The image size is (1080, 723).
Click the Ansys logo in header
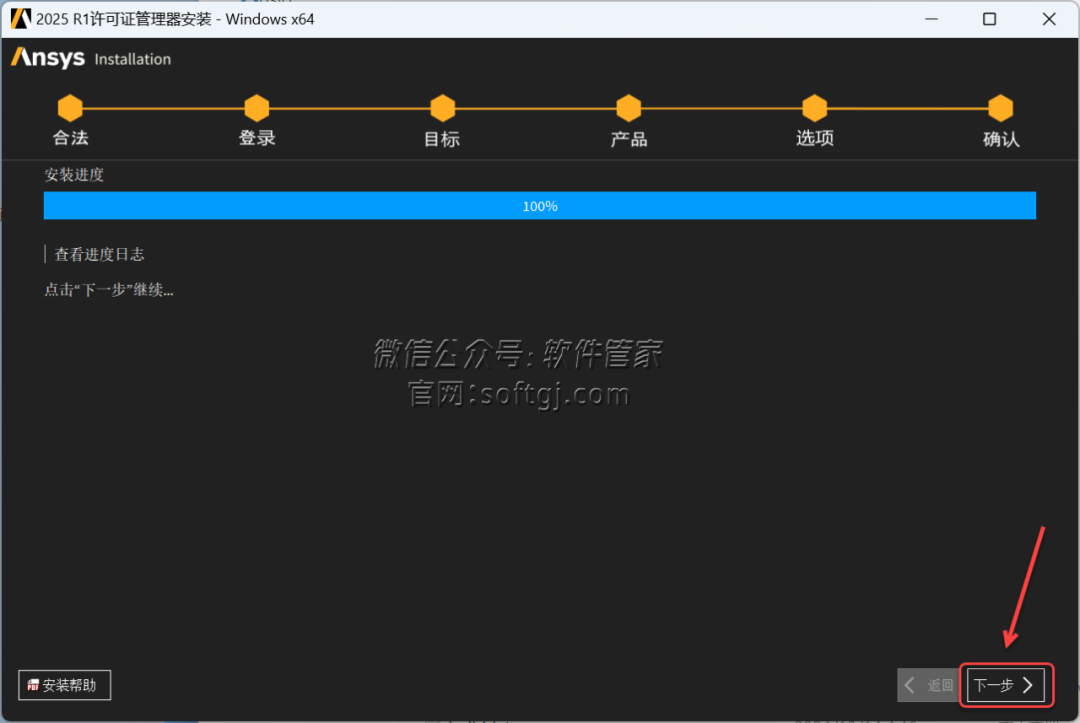point(48,58)
